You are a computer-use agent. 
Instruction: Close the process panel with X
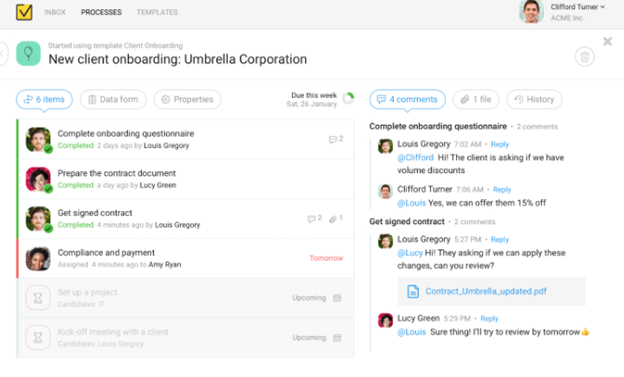(x=607, y=41)
